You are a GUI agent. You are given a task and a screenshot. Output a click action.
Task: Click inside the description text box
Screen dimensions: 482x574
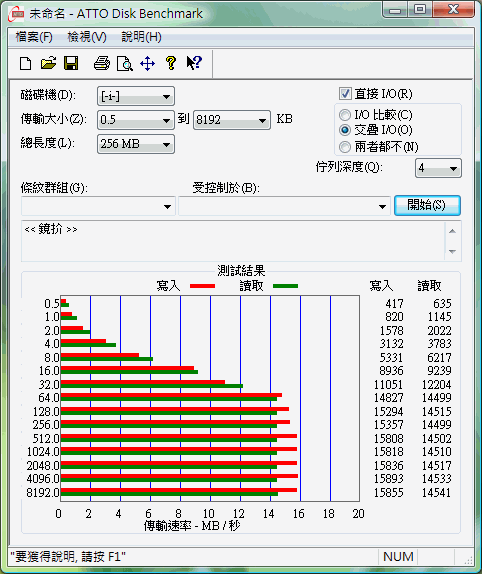coord(233,241)
